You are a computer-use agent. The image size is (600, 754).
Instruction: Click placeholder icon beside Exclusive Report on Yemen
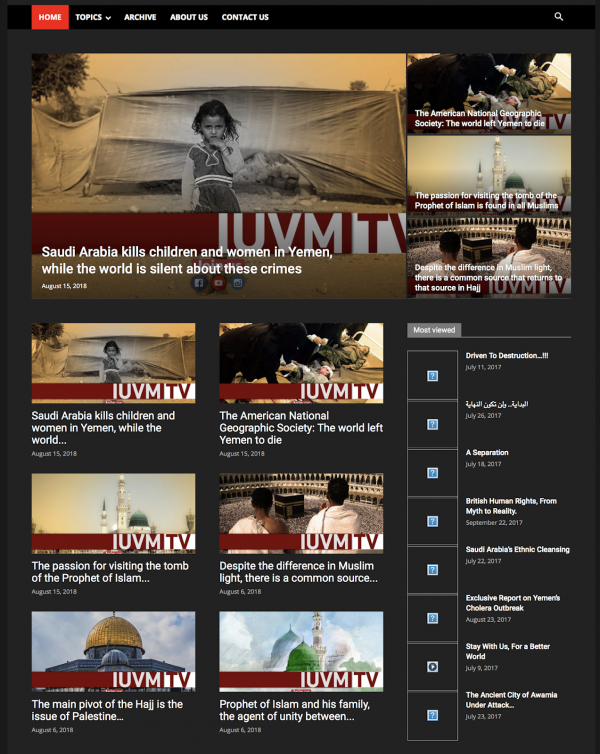tap(432, 619)
